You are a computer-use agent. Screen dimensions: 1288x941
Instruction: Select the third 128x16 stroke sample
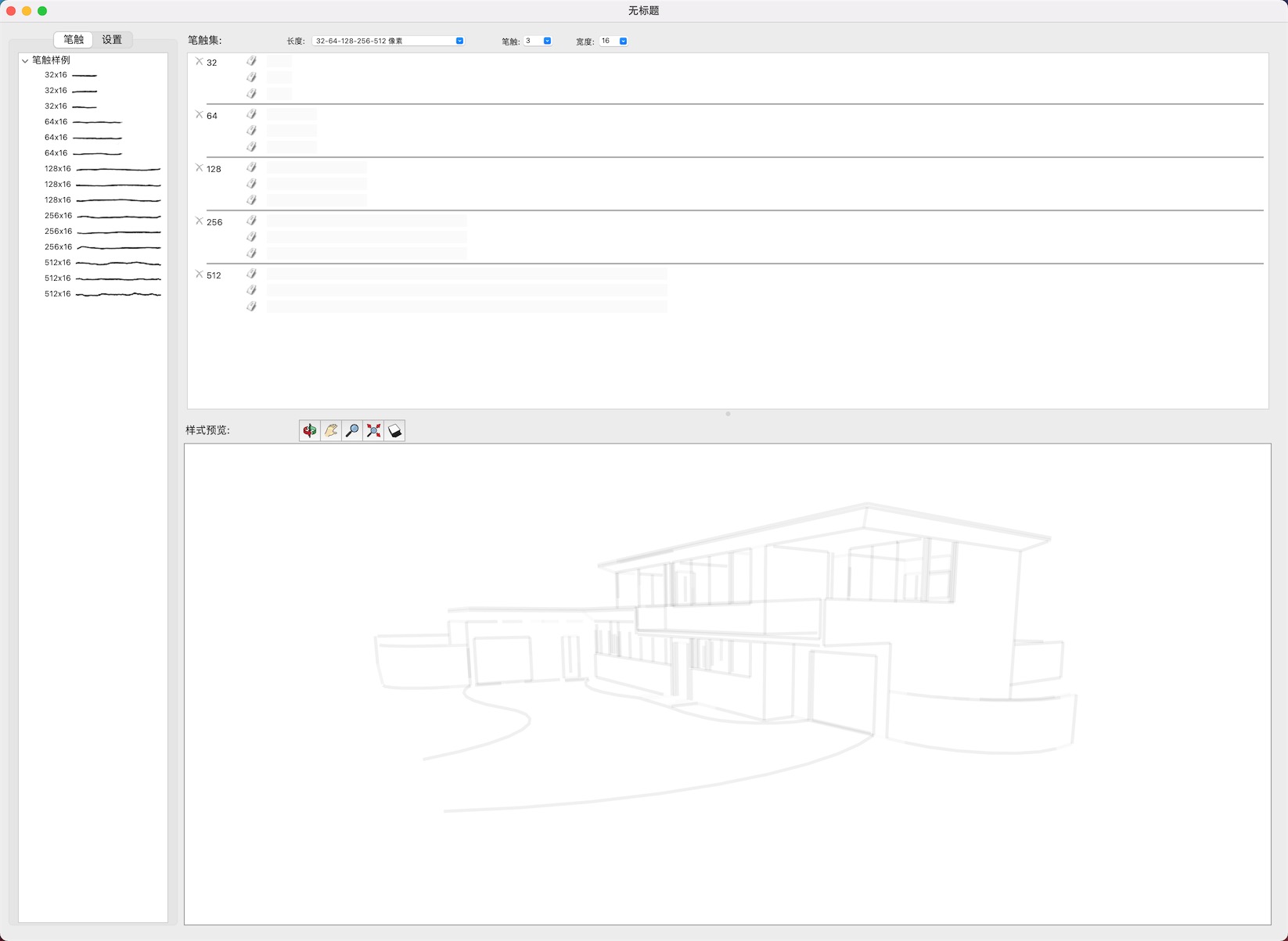[x=103, y=200]
